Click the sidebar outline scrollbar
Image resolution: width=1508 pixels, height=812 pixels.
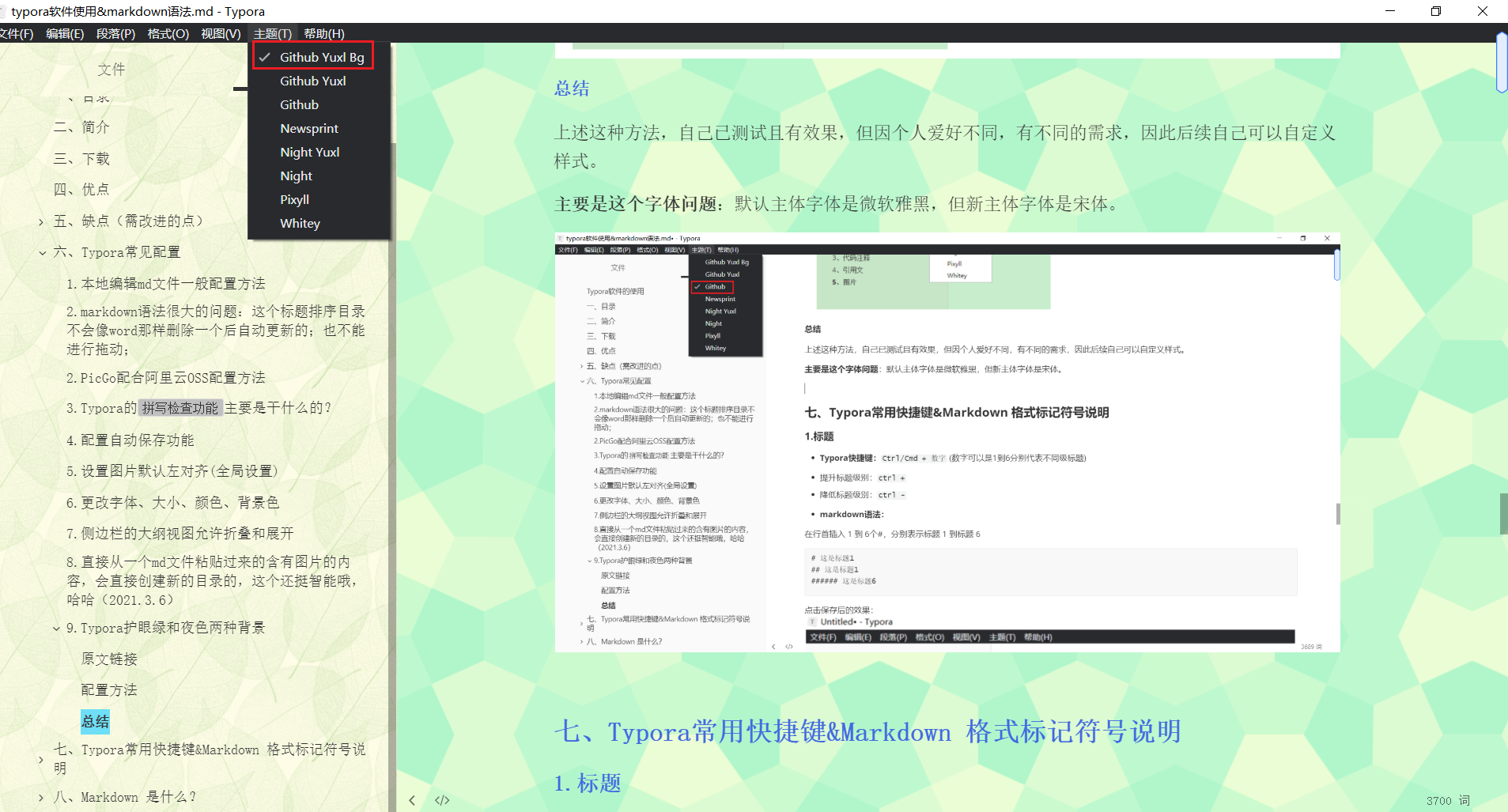[x=391, y=477]
